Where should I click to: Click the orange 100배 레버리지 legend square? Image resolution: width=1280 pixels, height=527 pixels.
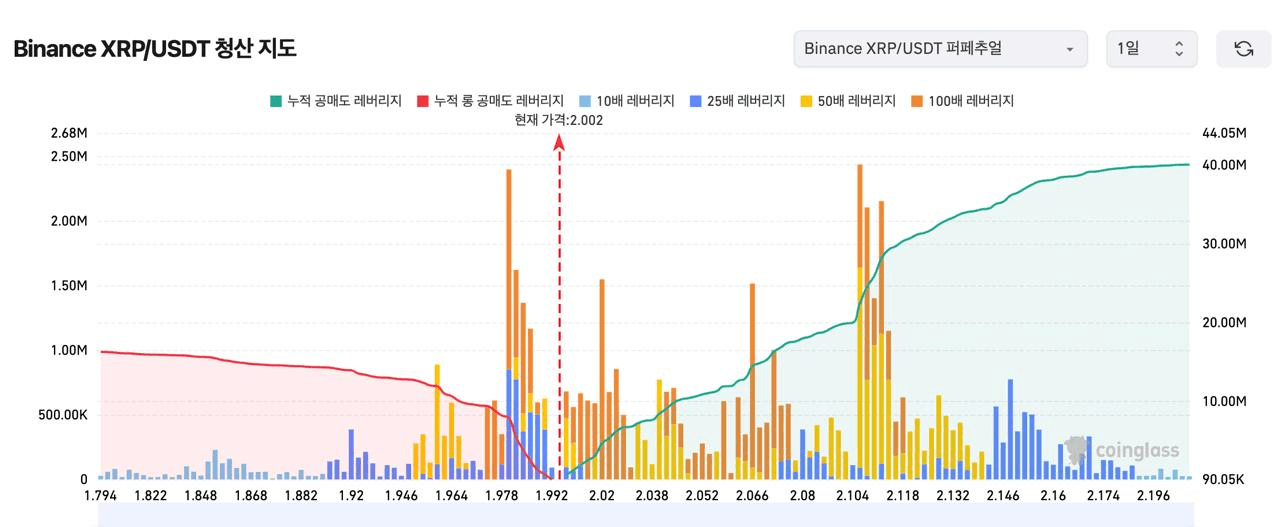(917, 101)
